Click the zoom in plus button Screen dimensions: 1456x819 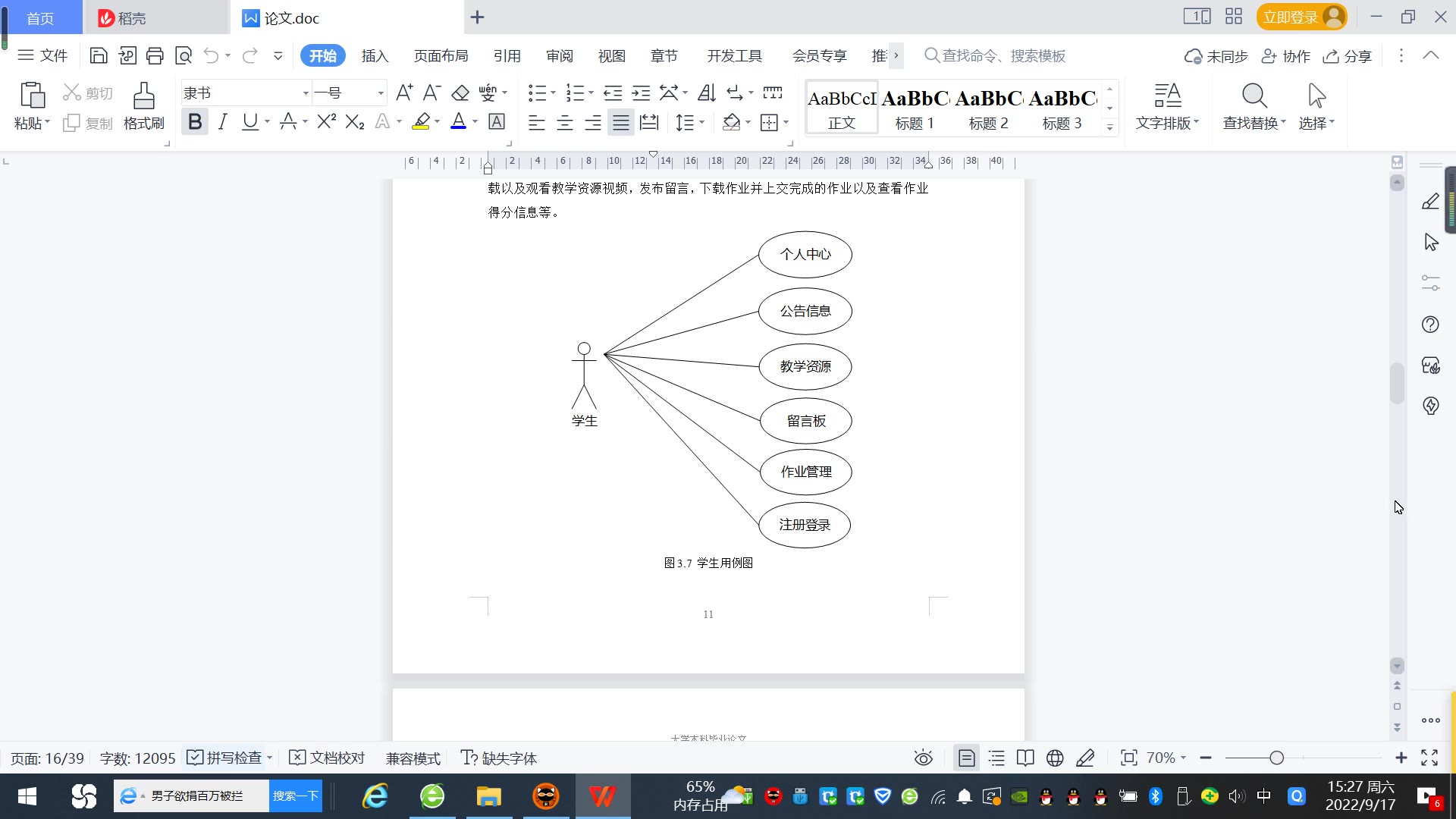pos(1401,758)
